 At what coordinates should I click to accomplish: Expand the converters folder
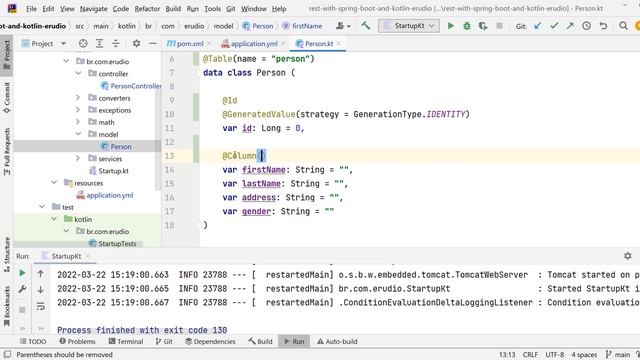pyautogui.click(x=78, y=98)
